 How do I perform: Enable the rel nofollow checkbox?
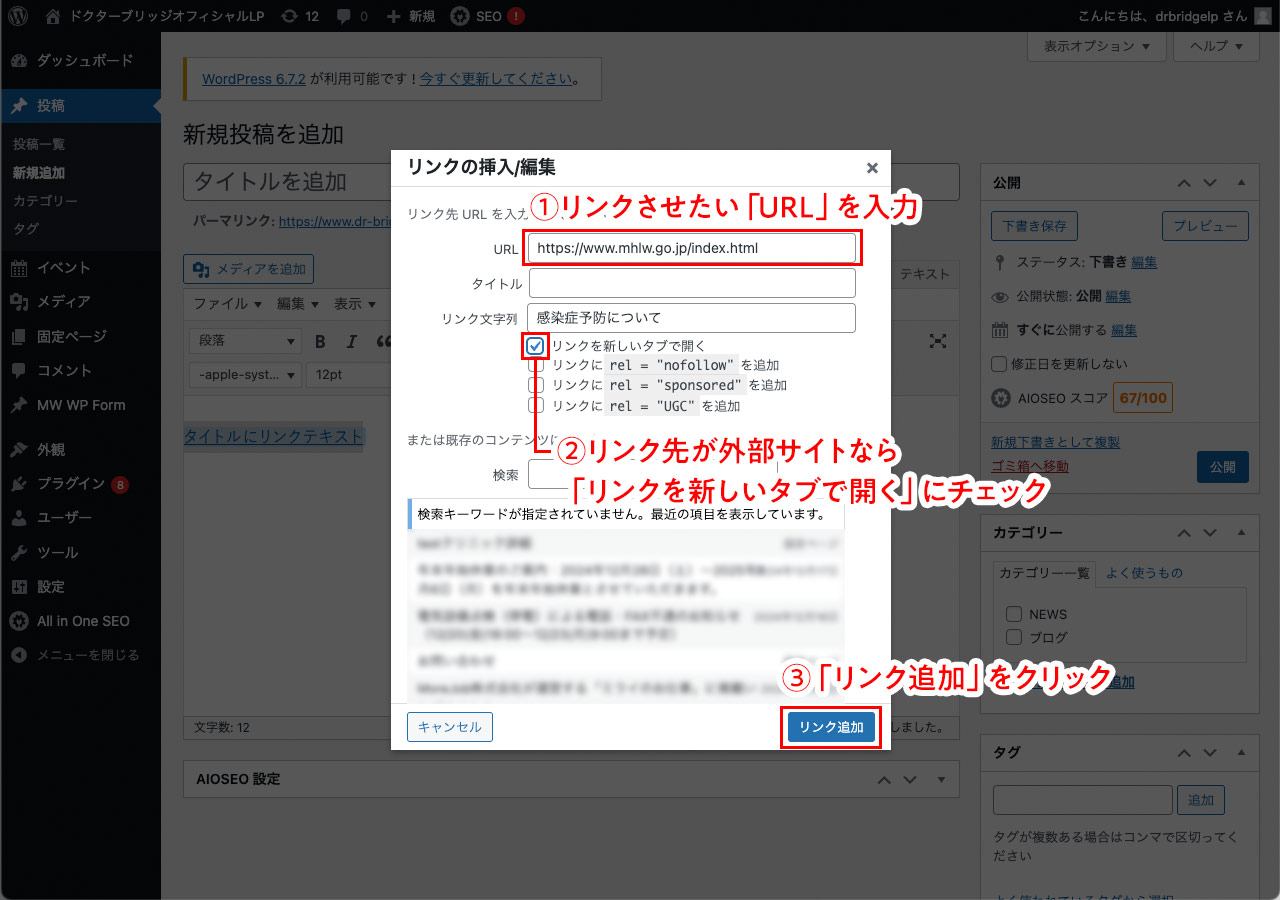click(536, 365)
